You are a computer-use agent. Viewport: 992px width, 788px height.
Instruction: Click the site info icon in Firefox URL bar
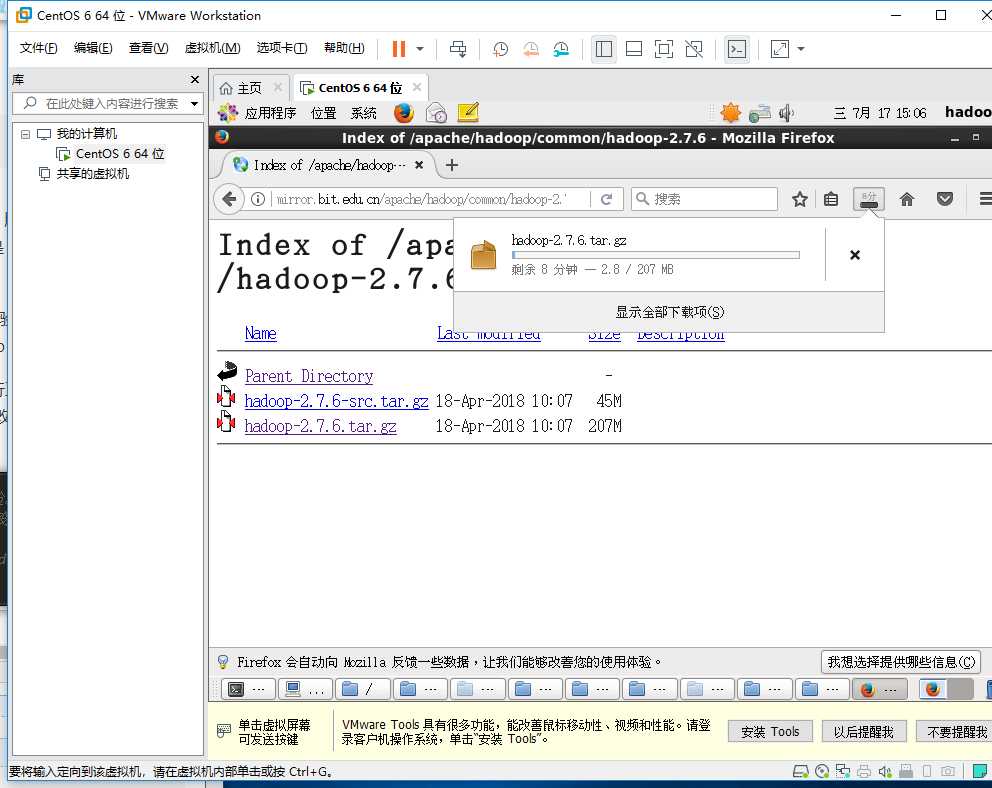[257, 199]
